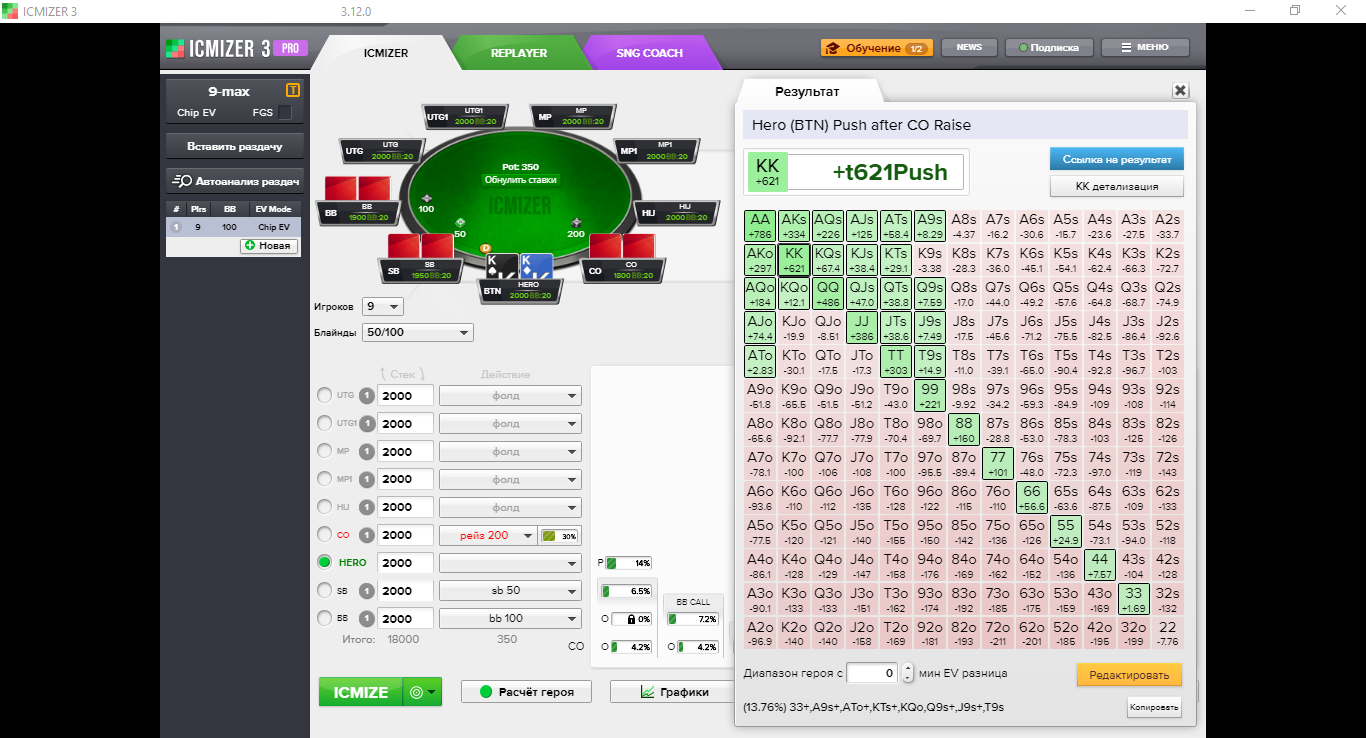Click the KK детализация button
This screenshot has height=738, width=1366.
1116,186
